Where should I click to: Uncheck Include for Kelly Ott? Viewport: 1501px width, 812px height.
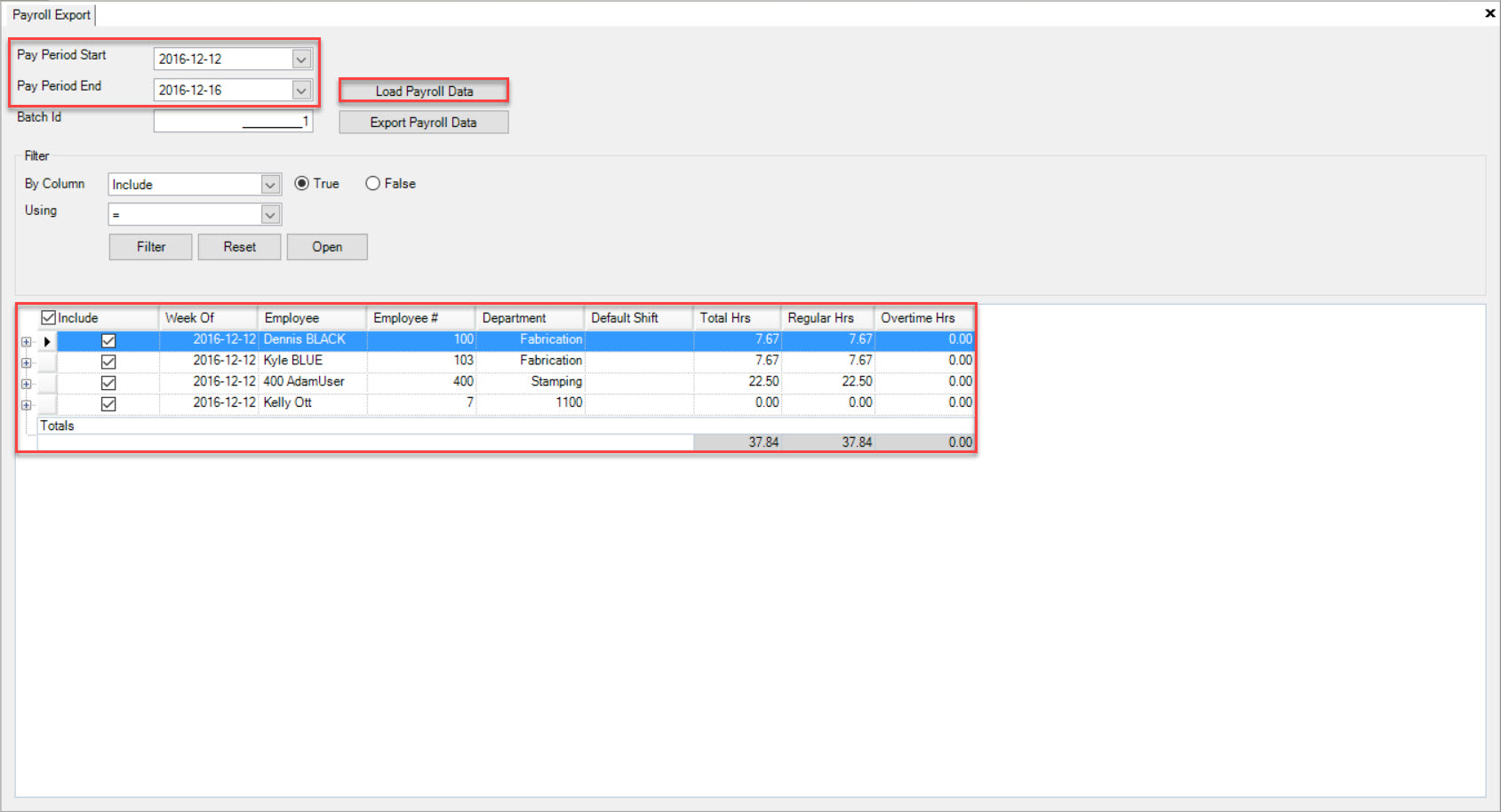pos(108,404)
